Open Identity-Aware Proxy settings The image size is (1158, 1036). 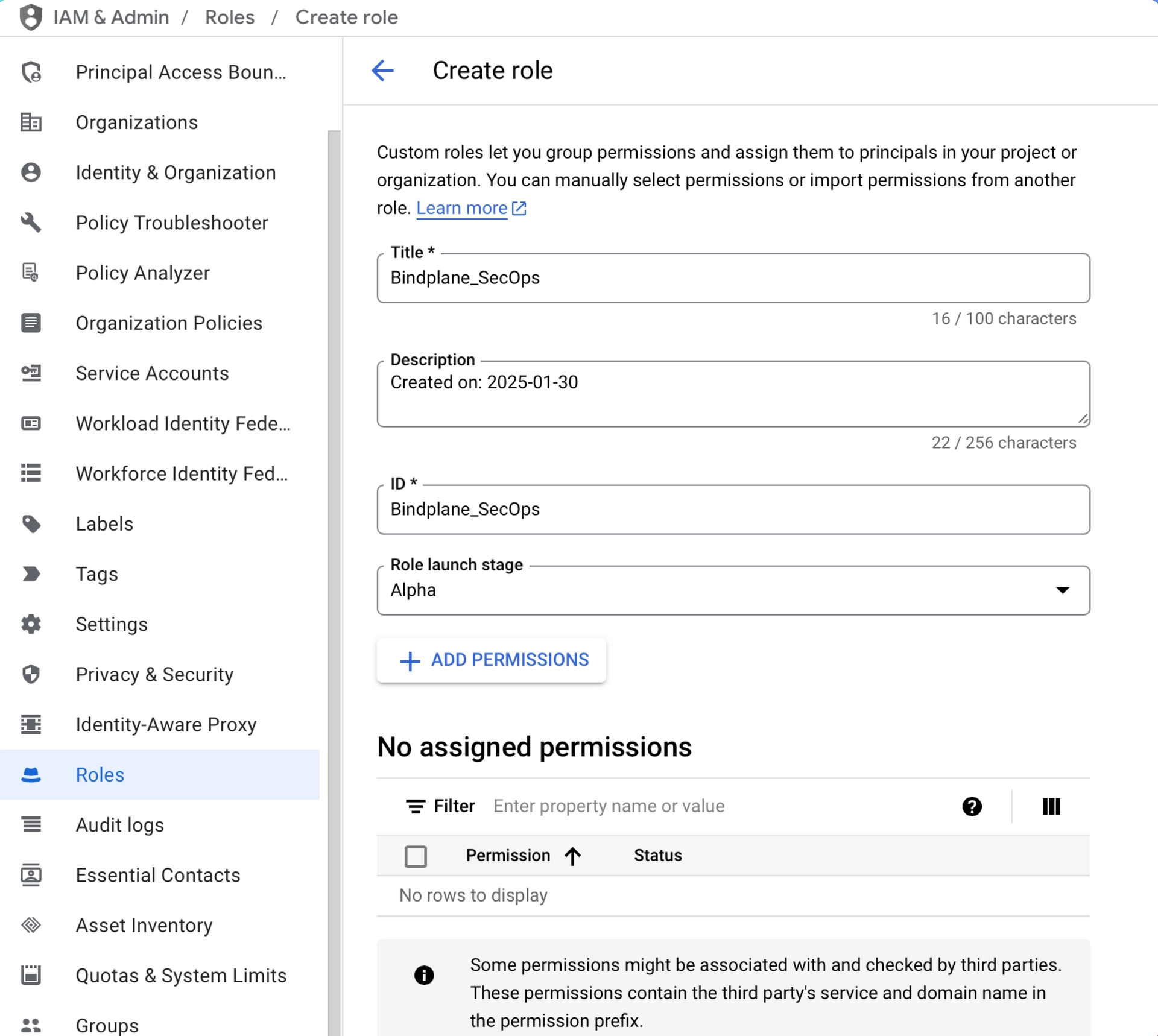[166, 724]
